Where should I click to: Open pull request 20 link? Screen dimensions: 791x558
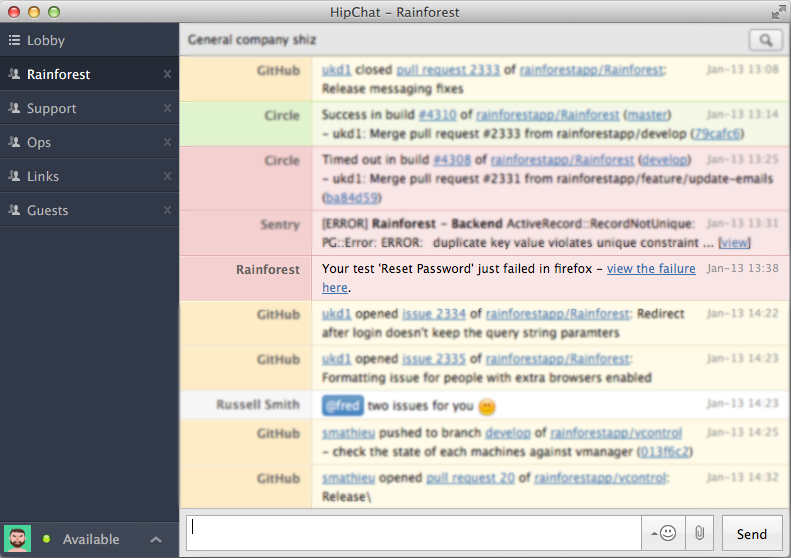pos(470,478)
